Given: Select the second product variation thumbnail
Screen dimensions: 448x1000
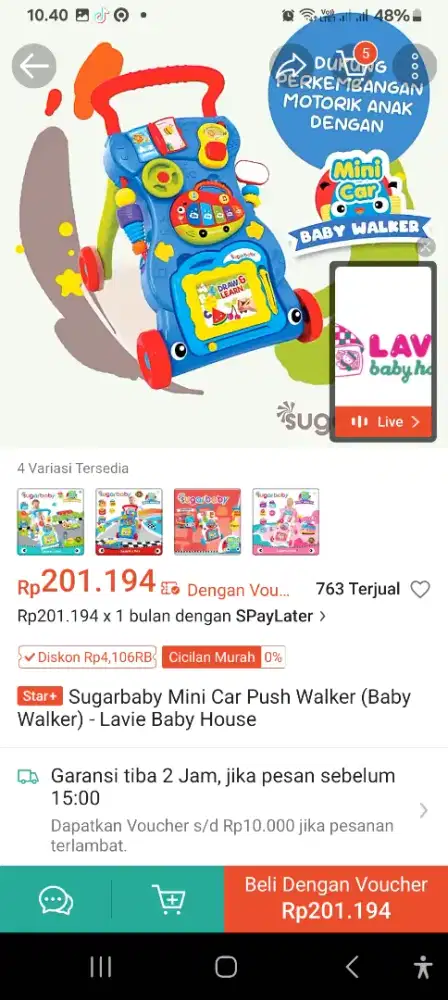Looking at the screenshot, I should pos(129,522).
